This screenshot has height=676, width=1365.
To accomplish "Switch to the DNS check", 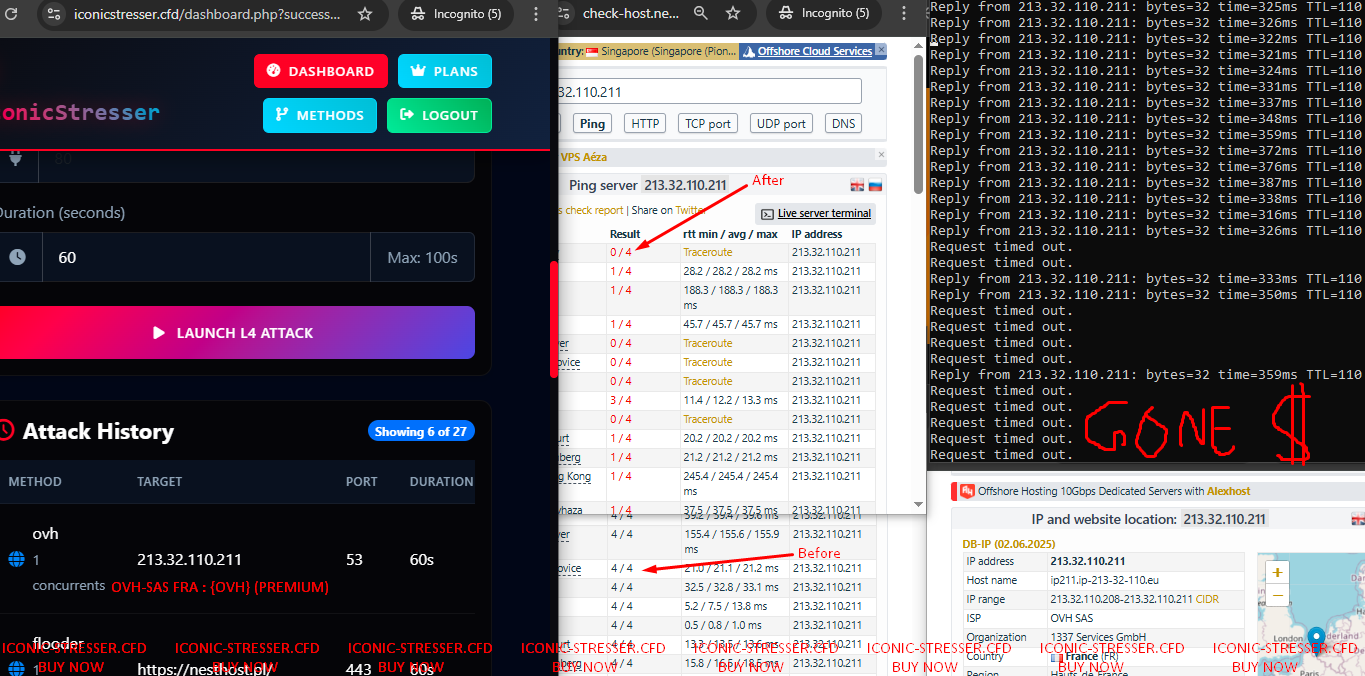I will click(x=843, y=123).
